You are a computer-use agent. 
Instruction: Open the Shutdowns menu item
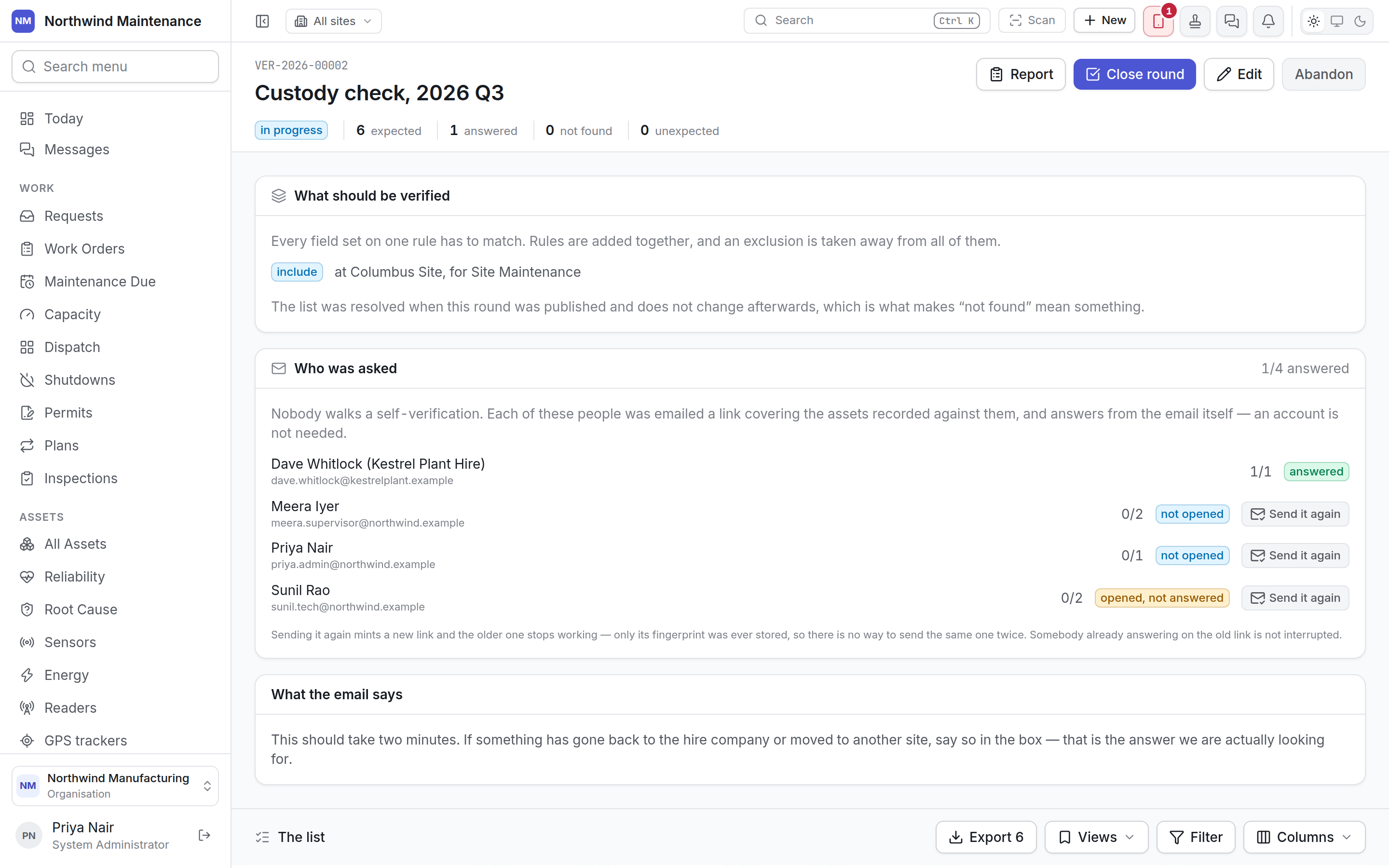[115, 380]
